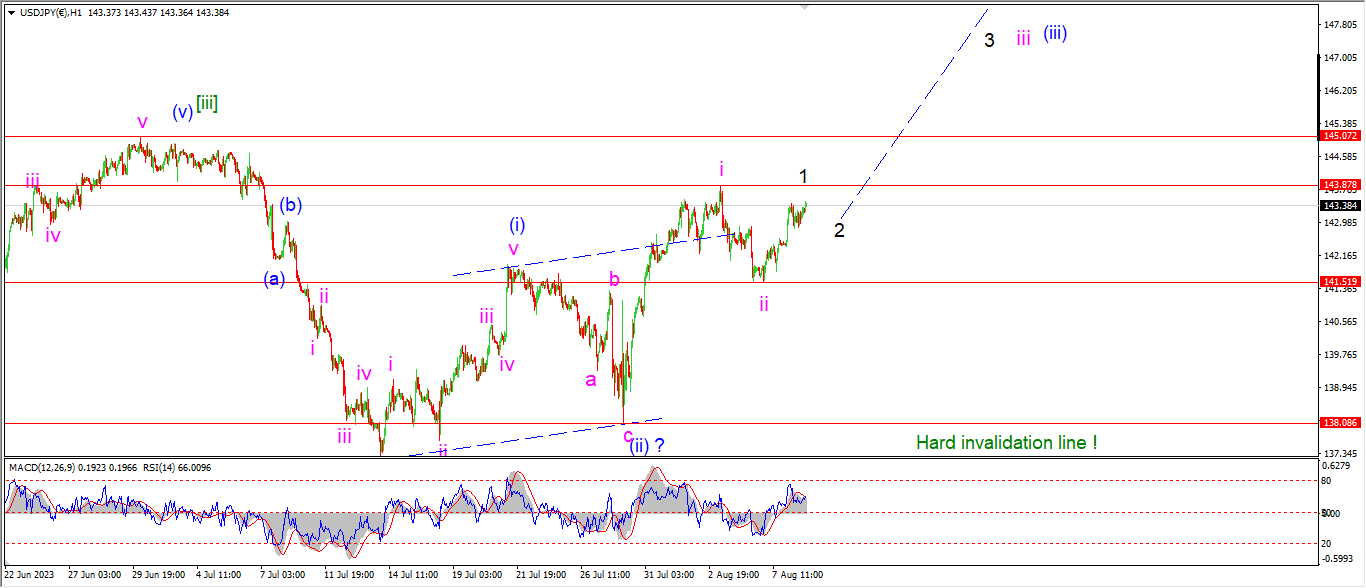
Task: Click the '19 Jul 03:00' time label
Action: click(x=477, y=576)
